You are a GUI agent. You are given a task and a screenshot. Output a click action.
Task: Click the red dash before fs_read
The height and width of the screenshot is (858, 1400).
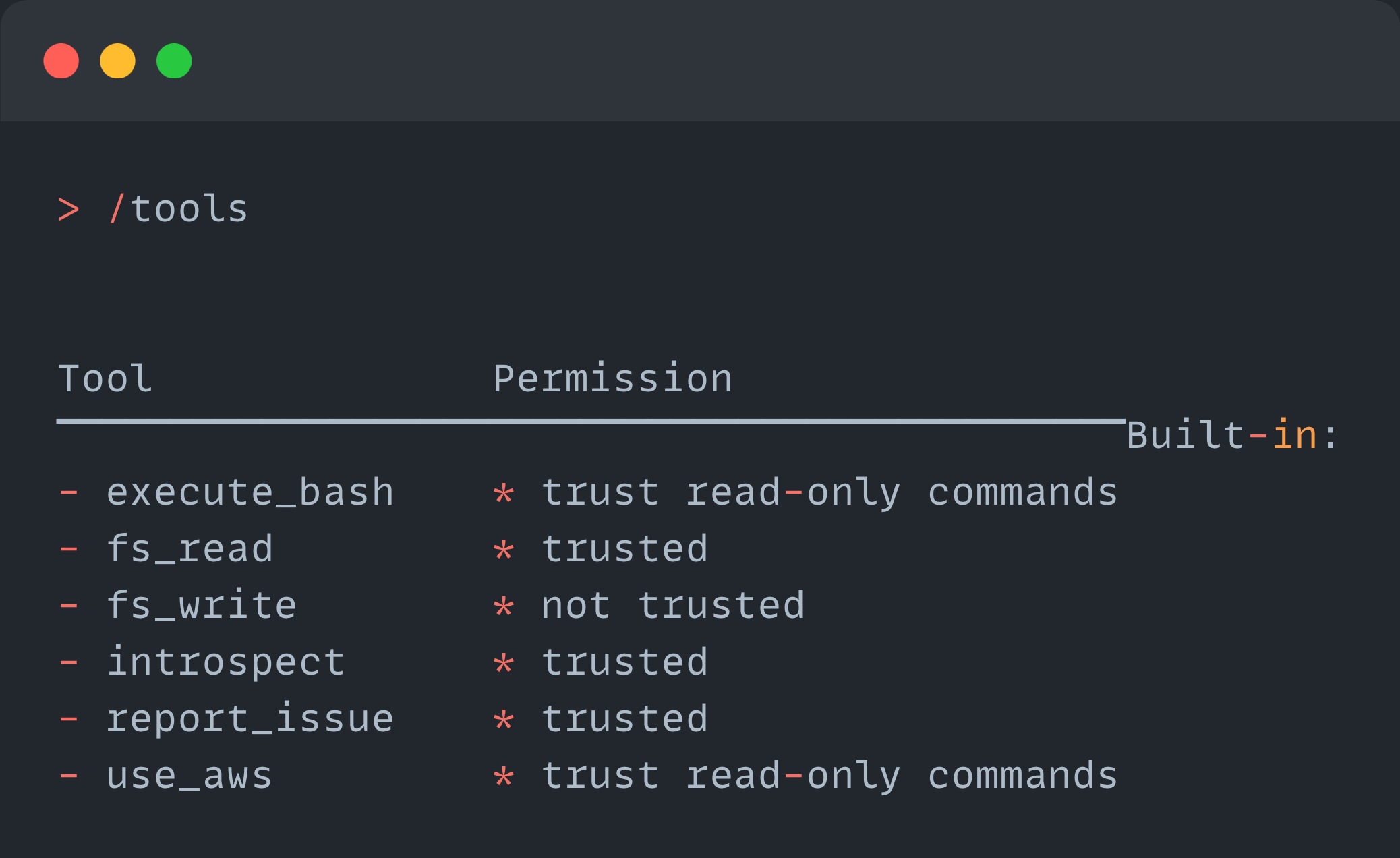(x=69, y=550)
